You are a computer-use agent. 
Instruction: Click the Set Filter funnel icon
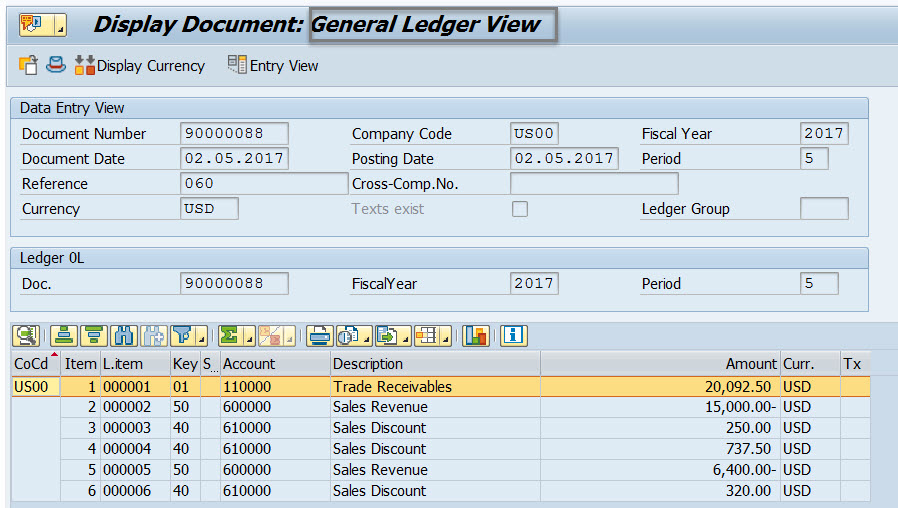tap(183, 336)
